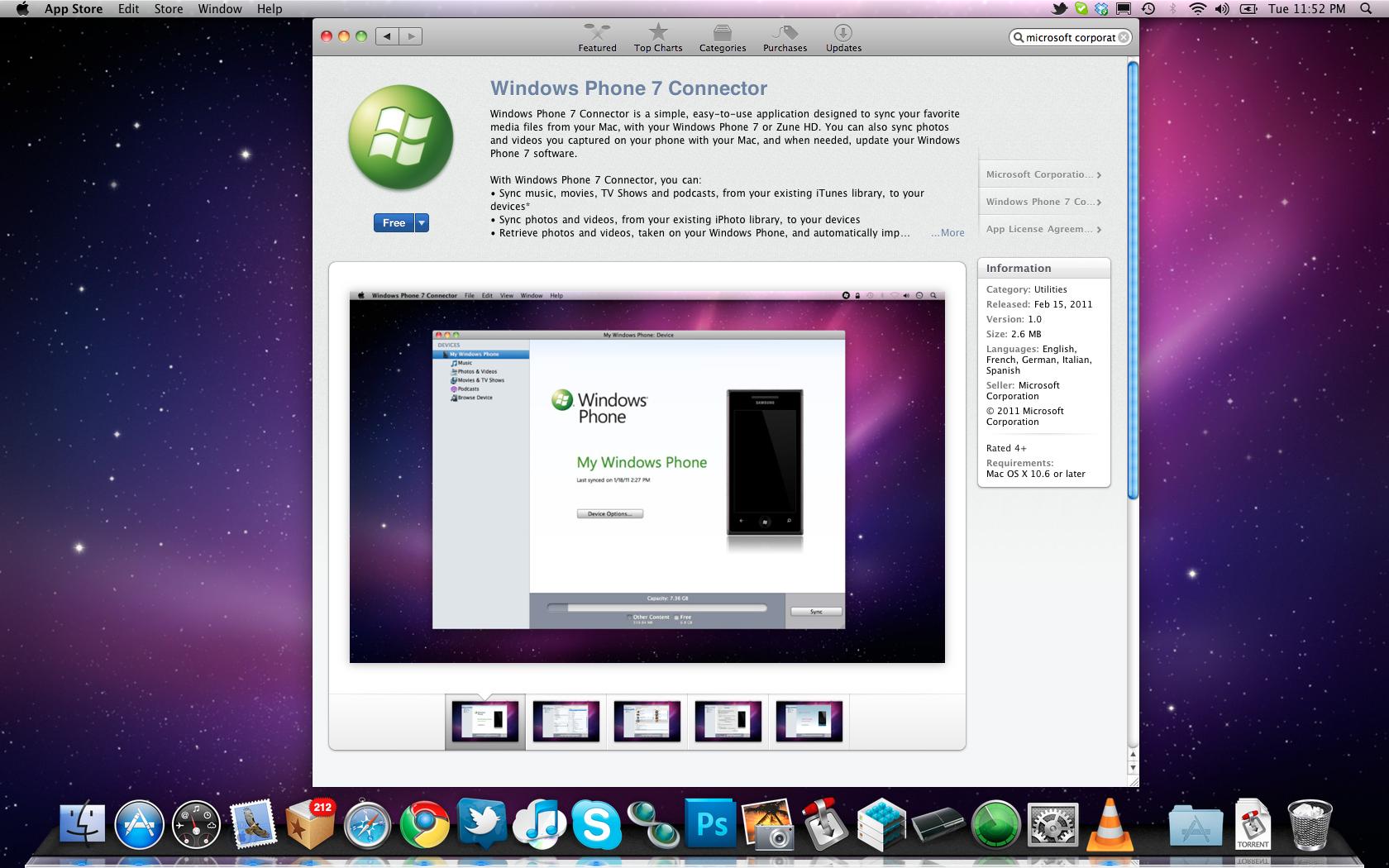Open the Wi-Fi status menu
Screen dimensions: 1389x868
pos(1198,9)
